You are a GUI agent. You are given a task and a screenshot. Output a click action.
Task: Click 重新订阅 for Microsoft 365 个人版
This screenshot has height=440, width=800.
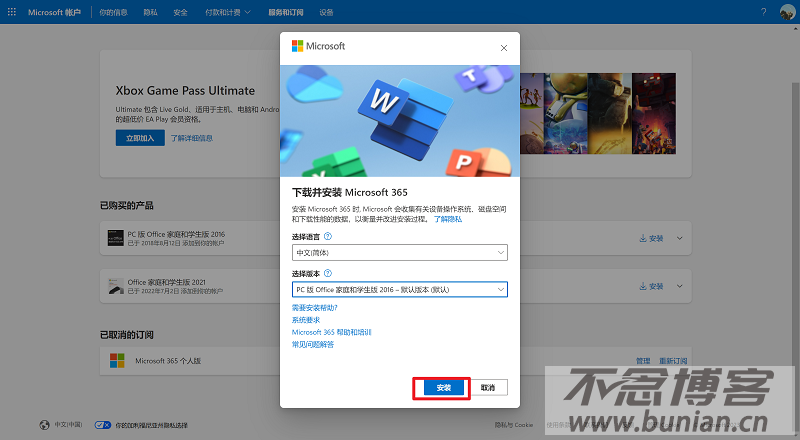click(673, 361)
